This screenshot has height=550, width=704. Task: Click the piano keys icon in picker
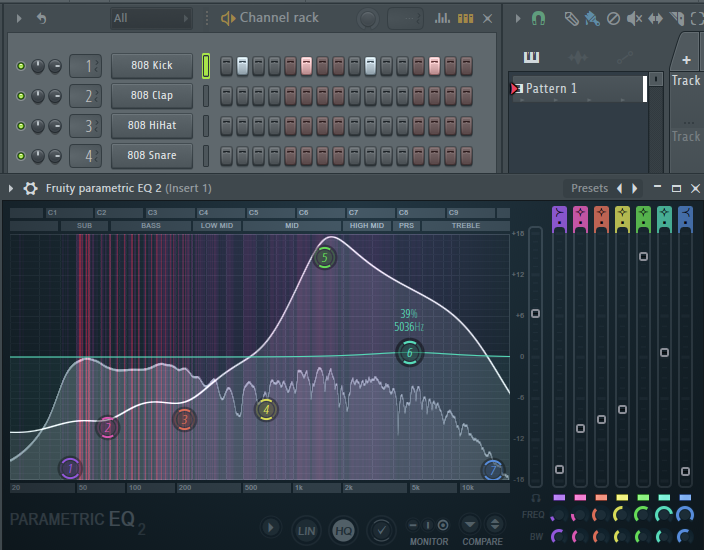click(x=532, y=57)
